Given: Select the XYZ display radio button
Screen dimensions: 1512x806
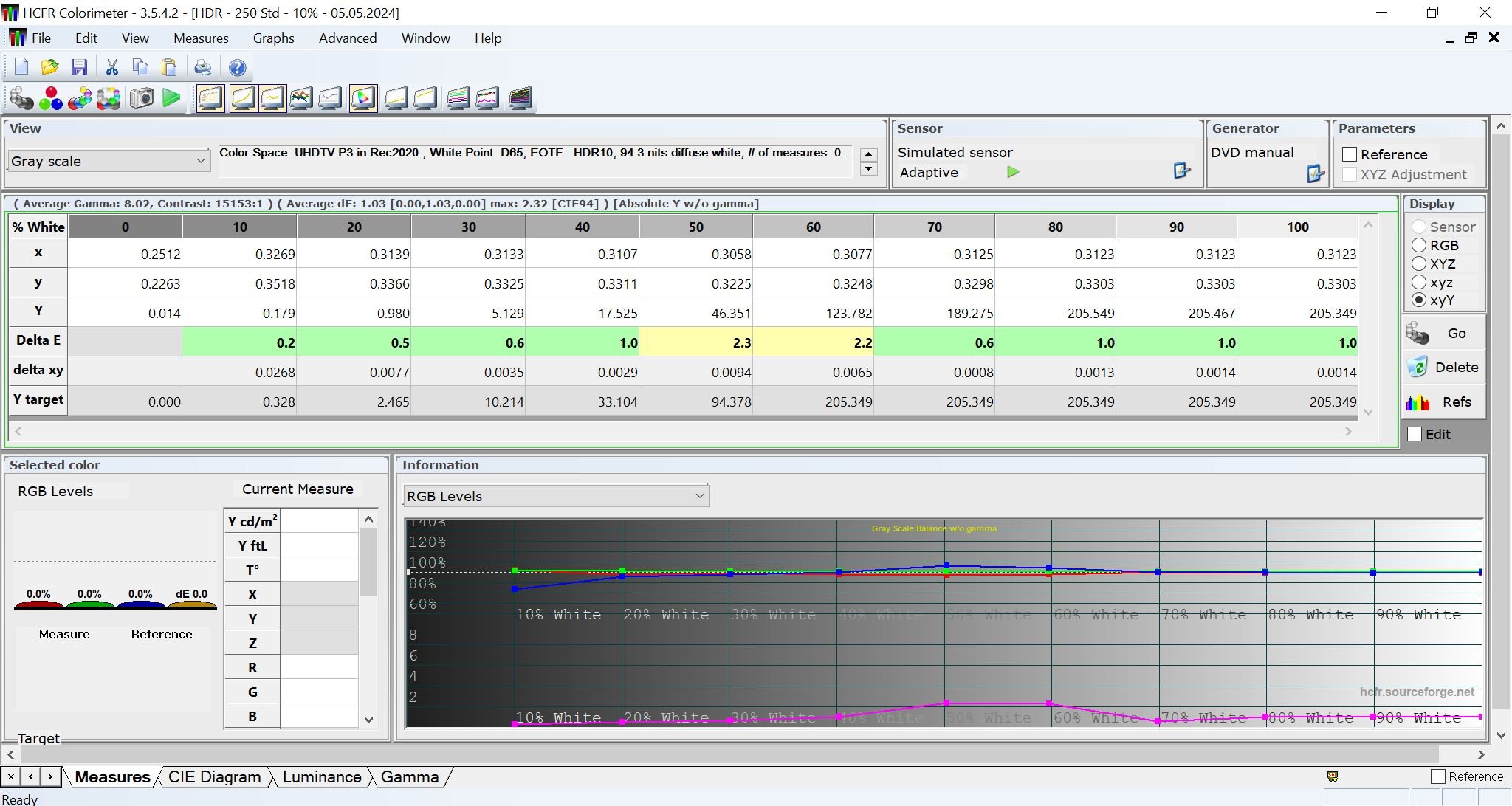Looking at the screenshot, I should pos(1418,263).
